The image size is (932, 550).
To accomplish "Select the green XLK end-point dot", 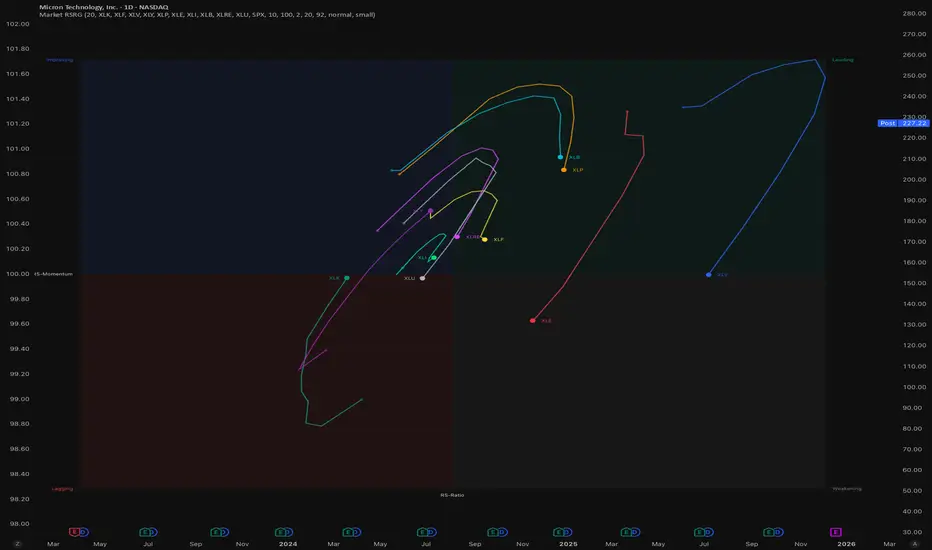I will tap(347, 278).
